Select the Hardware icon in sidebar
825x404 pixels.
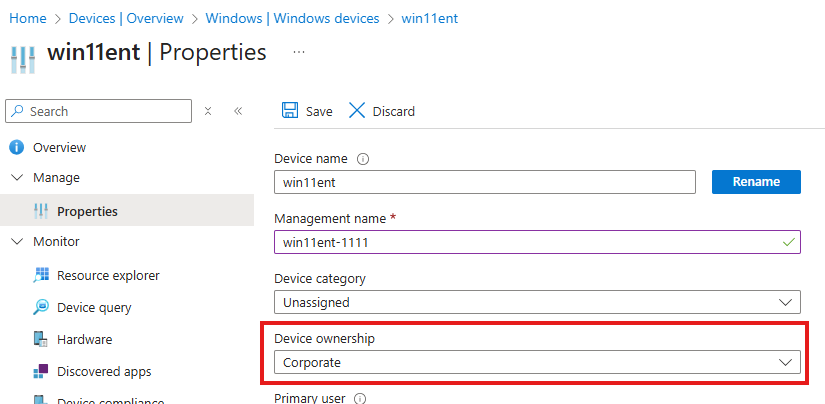coord(41,339)
